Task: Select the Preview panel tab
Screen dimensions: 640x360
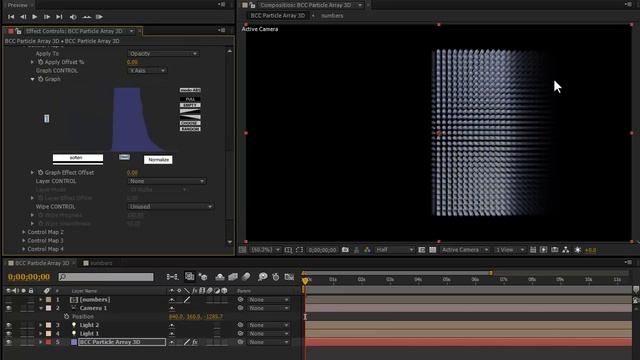Action: [x=18, y=5]
